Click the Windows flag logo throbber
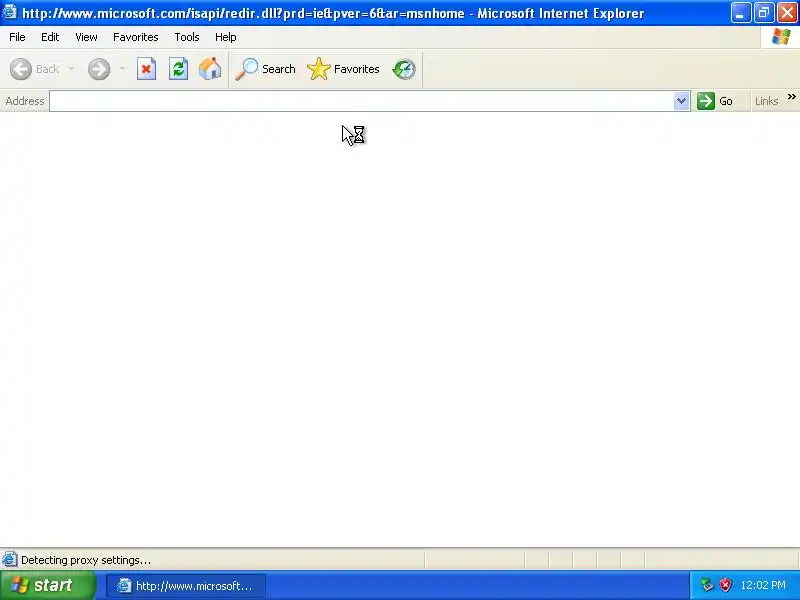This screenshot has width=800, height=600. [x=781, y=37]
